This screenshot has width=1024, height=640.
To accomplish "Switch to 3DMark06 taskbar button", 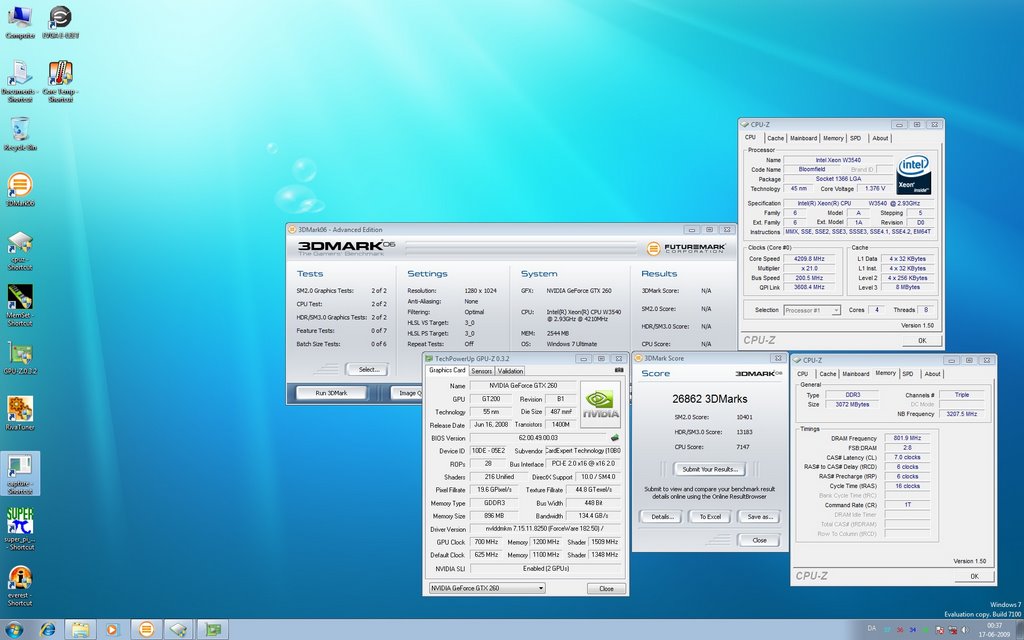I will click(x=146, y=630).
